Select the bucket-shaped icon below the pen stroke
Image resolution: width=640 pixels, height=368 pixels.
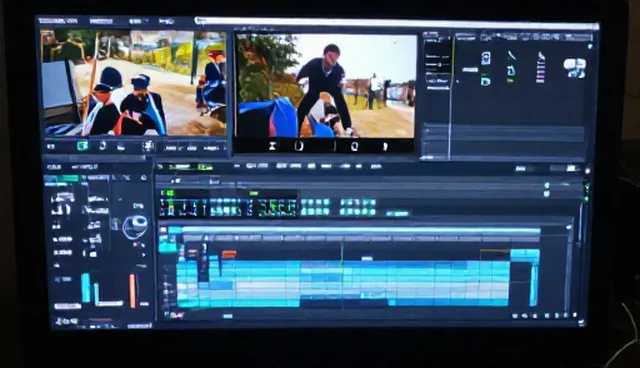[x=511, y=71]
